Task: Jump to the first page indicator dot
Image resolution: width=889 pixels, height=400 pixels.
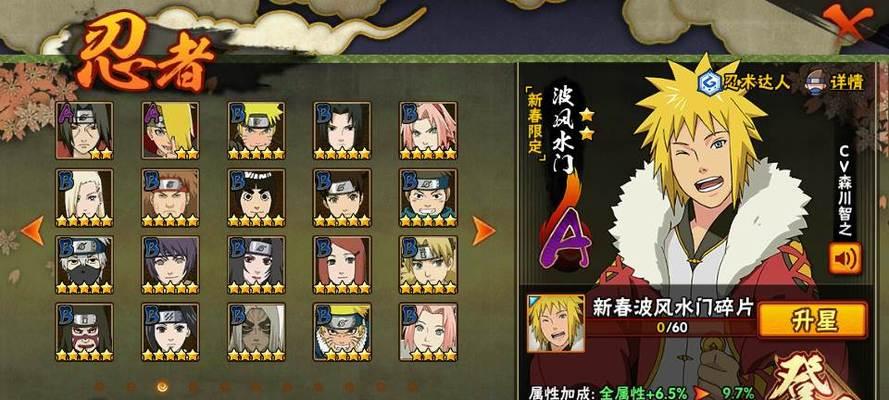Action: pyautogui.click(x=100, y=386)
